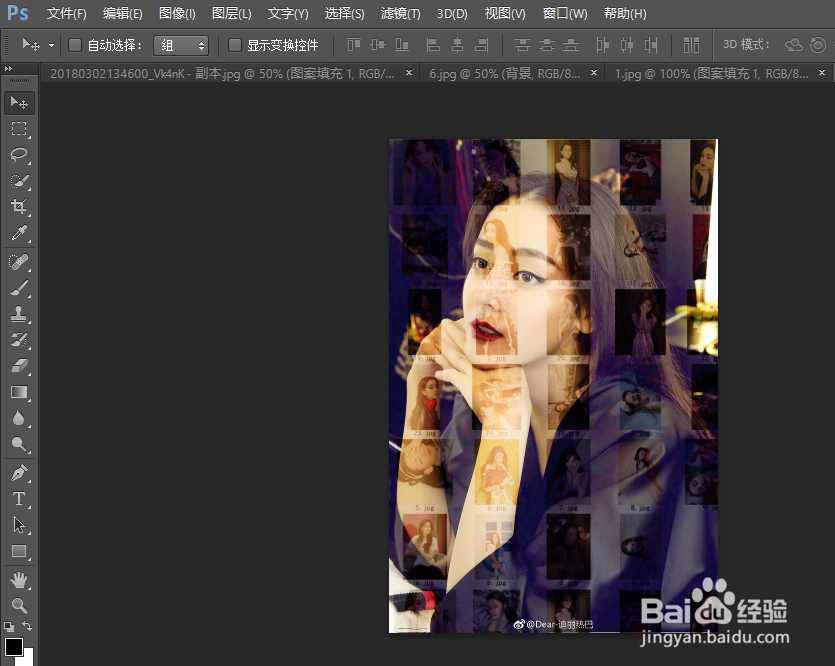Image resolution: width=835 pixels, height=666 pixels.
Task: Click the distribute bottom edges icon
Action: pos(571,45)
